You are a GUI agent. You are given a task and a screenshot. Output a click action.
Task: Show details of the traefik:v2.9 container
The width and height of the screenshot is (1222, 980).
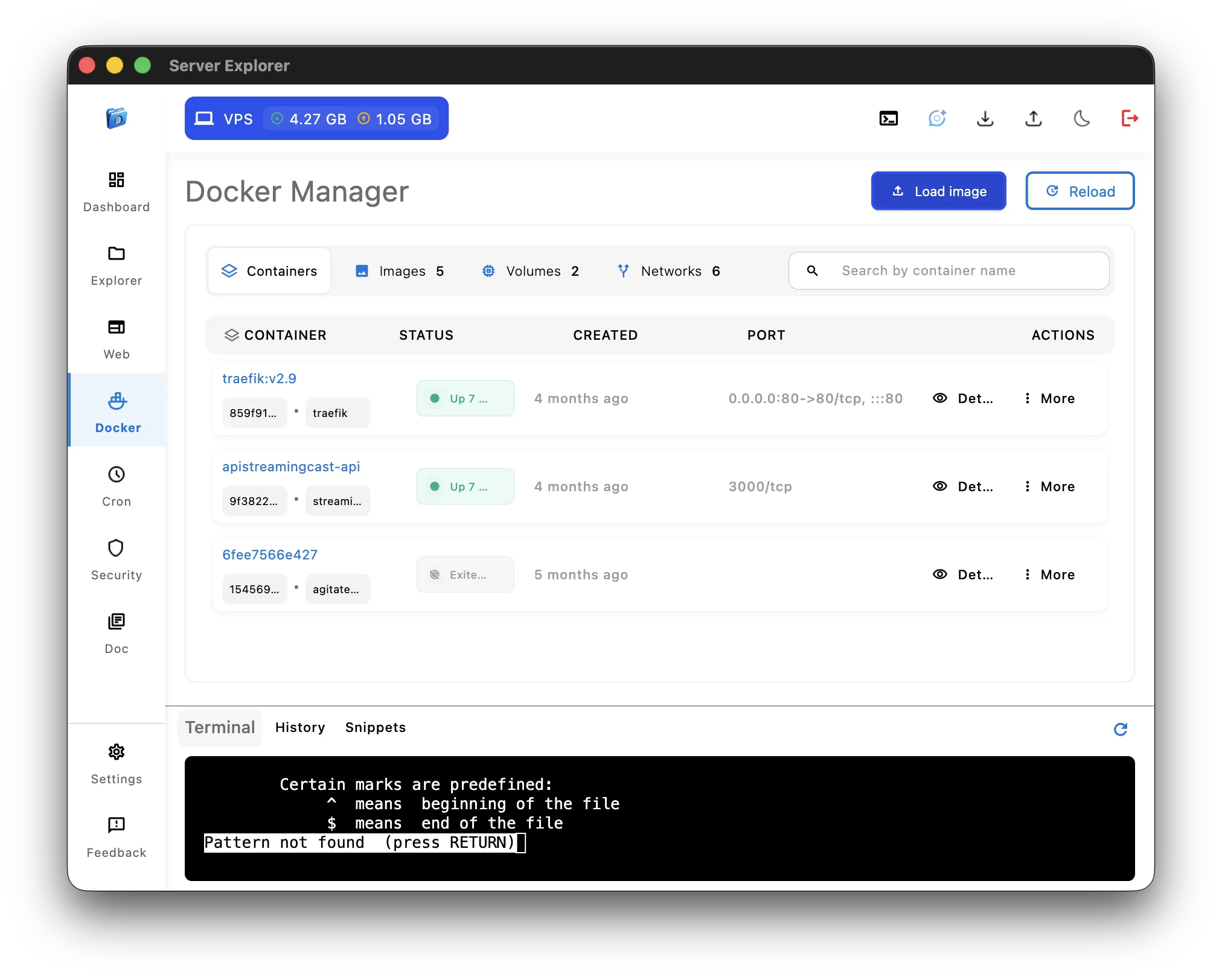click(x=962, y=398)
